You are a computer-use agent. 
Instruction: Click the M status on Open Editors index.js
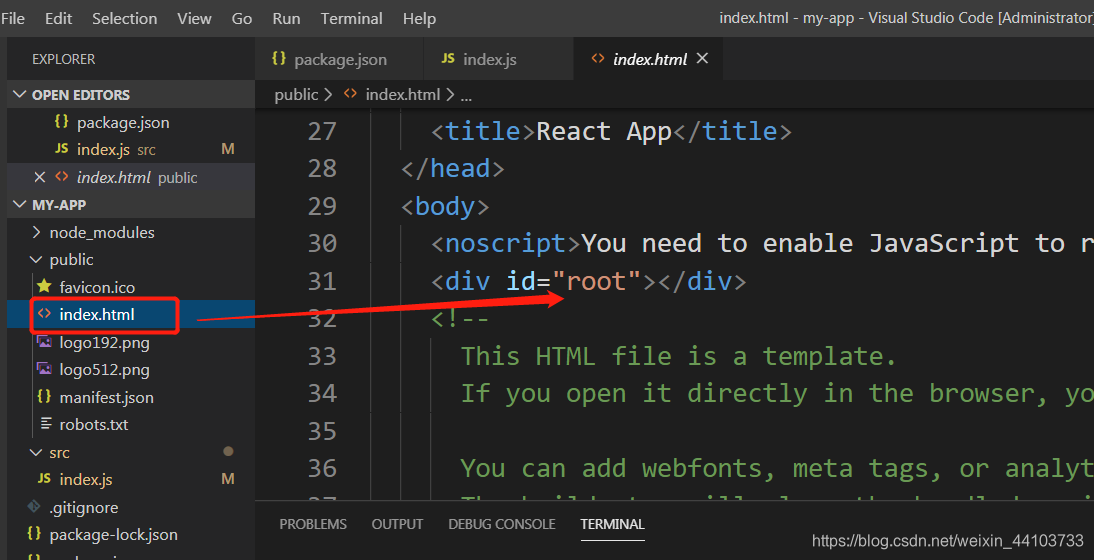tap(227, 149)
